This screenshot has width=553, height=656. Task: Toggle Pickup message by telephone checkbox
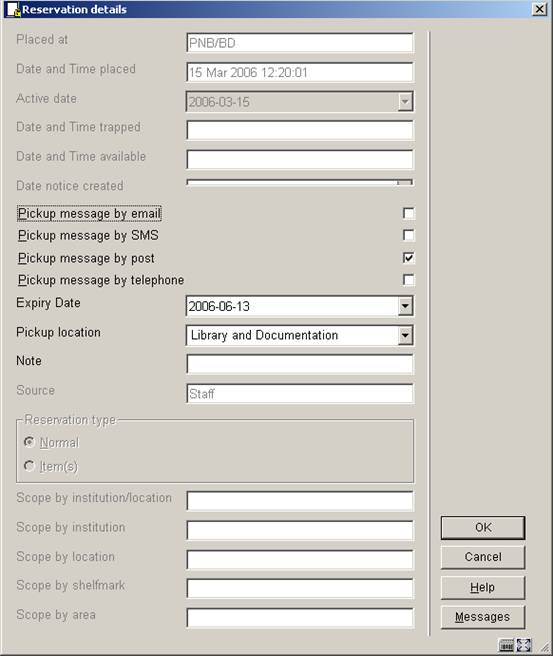tap(408, 279)
